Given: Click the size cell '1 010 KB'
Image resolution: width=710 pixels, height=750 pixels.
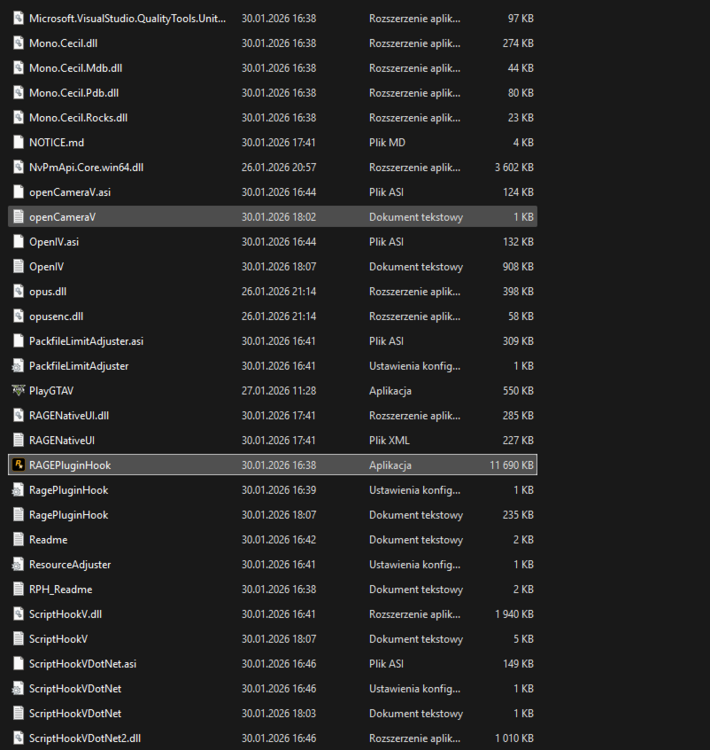Looking at the screenshot, I should click(514, 738).
